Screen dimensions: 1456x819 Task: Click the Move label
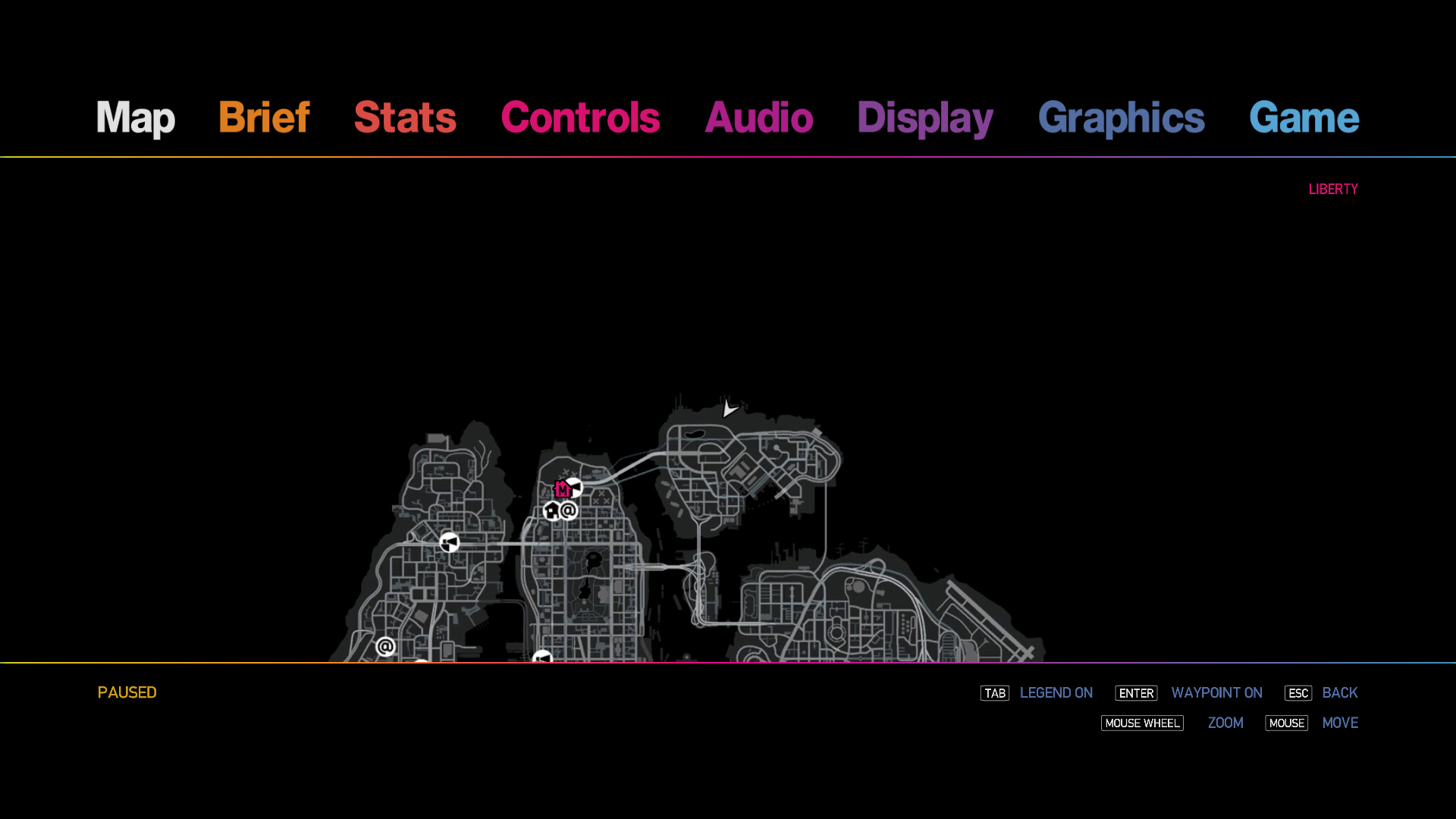coord(1340,723)
